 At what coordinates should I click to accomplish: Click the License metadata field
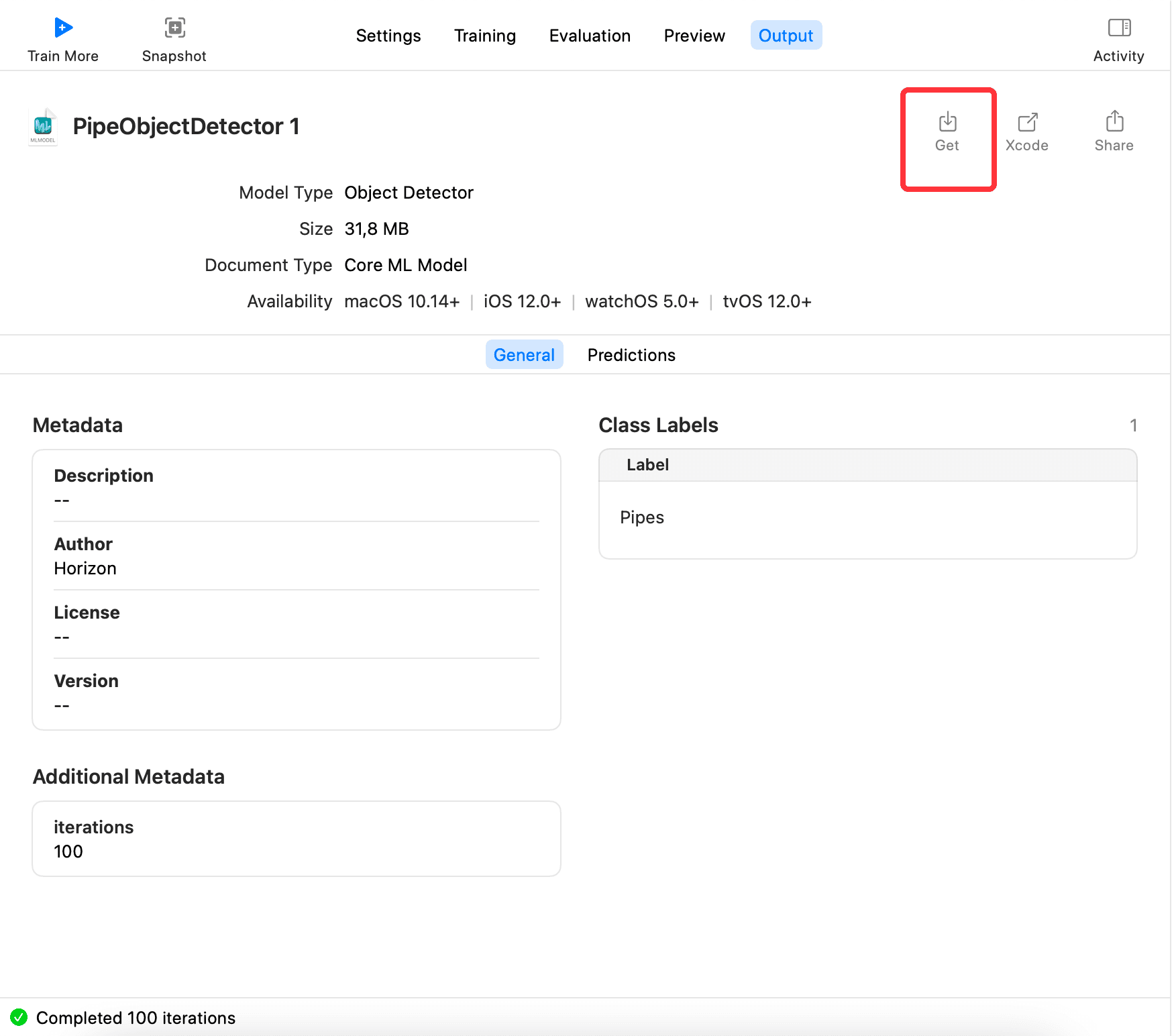[x=297, y=624]
